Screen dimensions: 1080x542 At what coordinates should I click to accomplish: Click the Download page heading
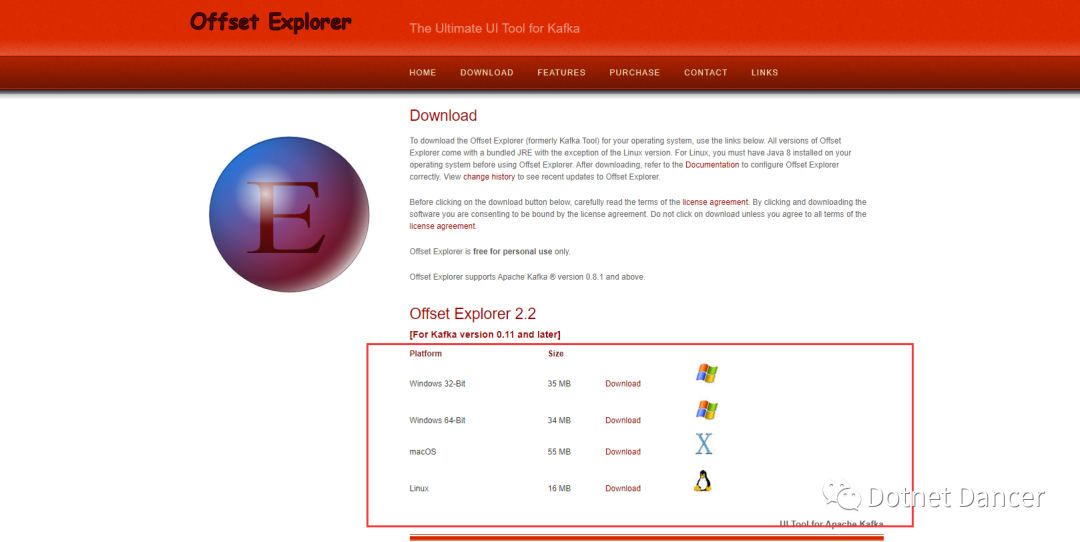(443, 116)
